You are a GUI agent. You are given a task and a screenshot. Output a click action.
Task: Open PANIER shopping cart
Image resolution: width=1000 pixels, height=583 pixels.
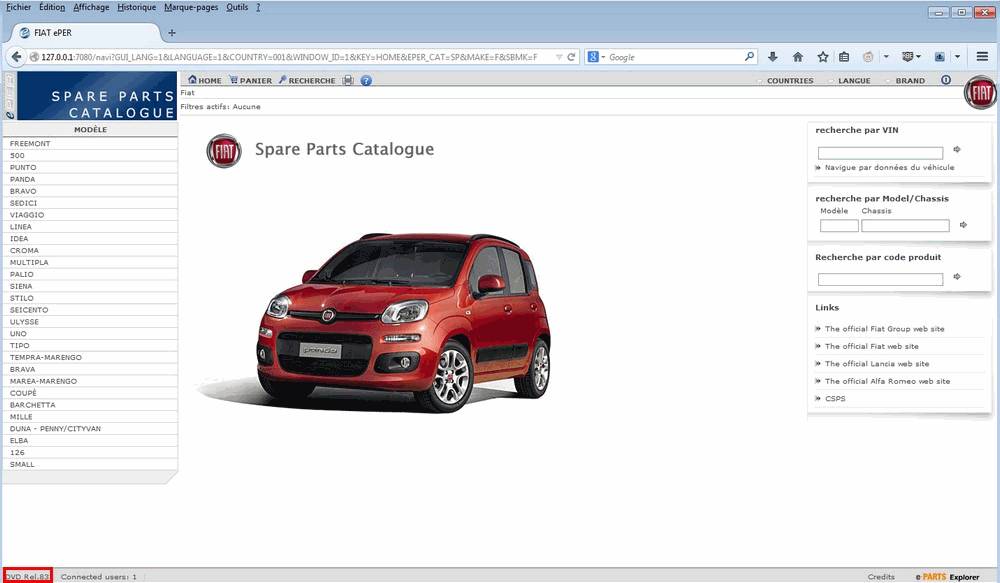click(x=251, y=80)
